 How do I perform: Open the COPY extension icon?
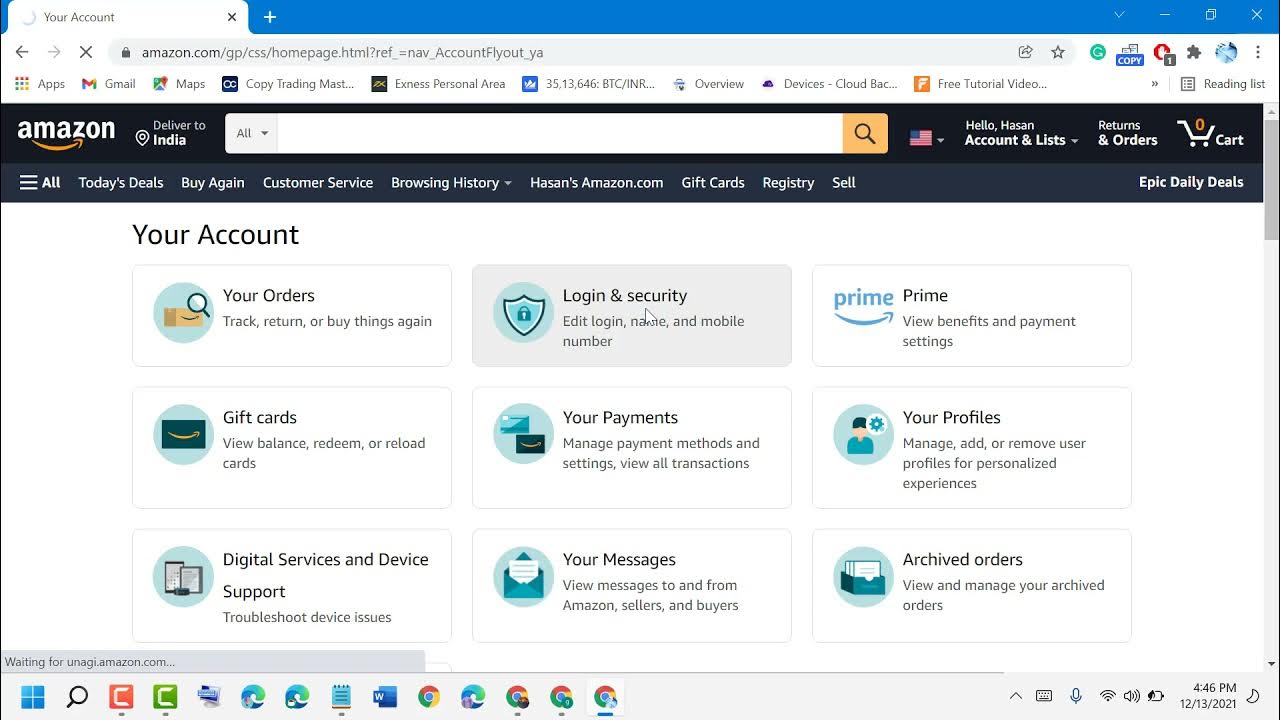point(1130,54)
